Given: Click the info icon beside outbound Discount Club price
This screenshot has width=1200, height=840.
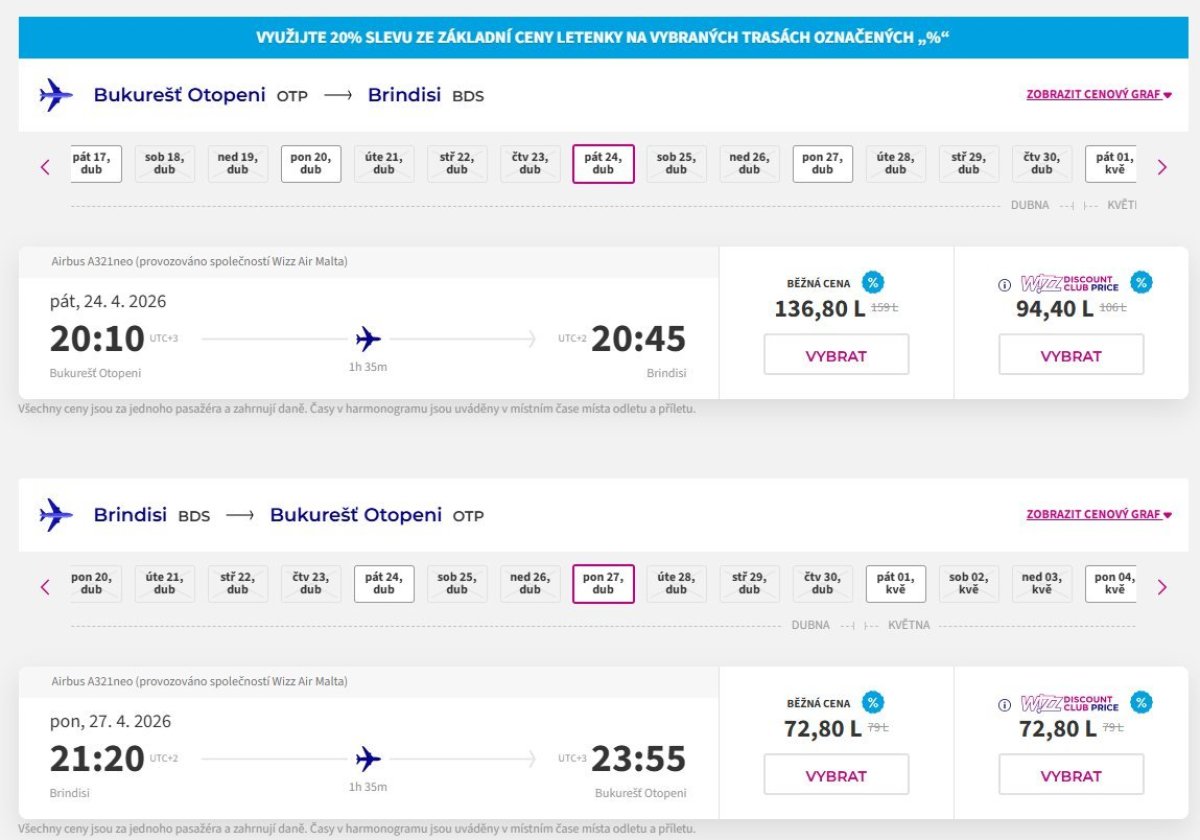Looking at the screenshot, I should (1005, 285).
